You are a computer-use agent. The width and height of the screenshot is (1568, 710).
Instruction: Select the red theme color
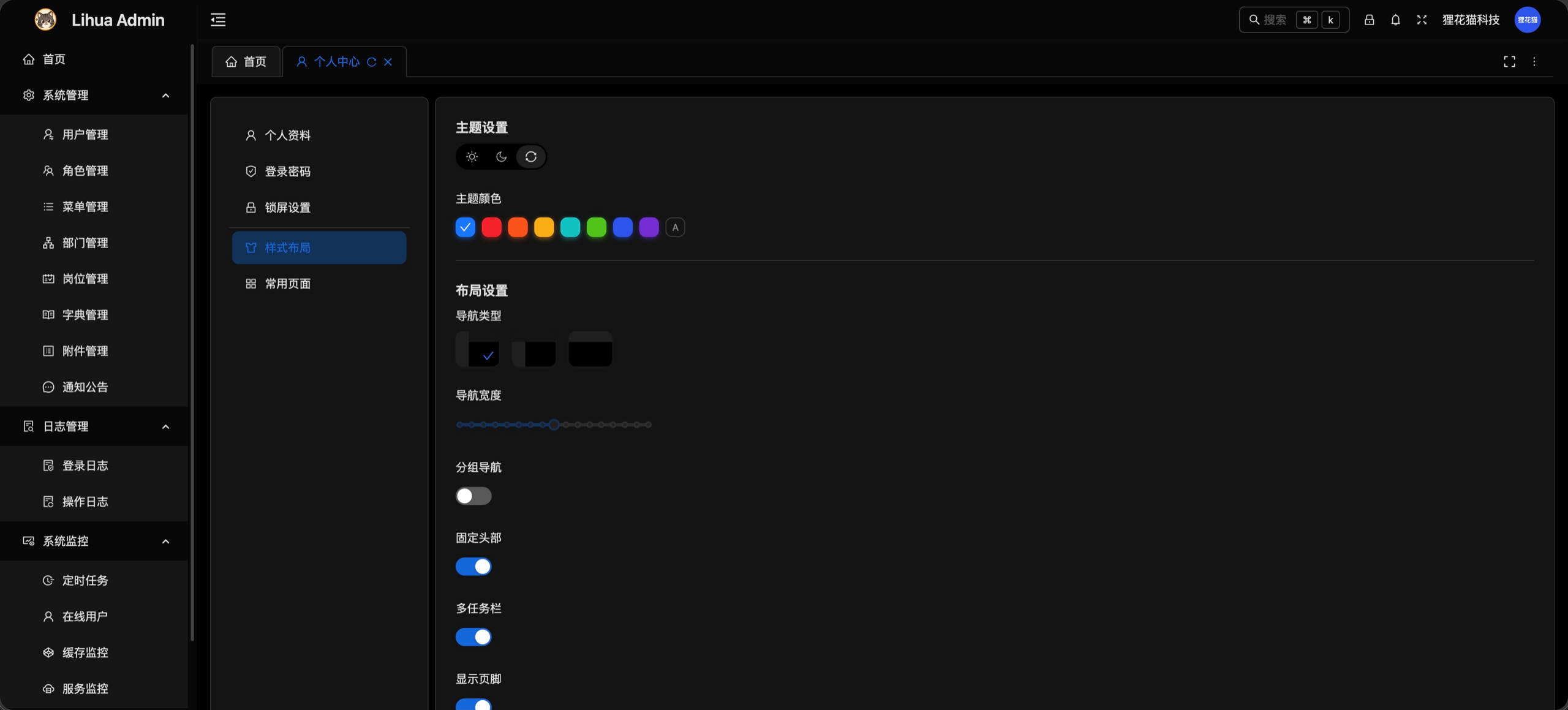coord(491,227)
